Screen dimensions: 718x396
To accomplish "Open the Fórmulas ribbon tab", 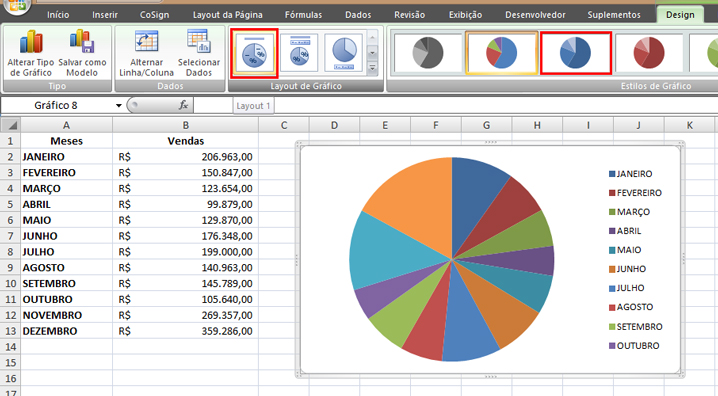I will pos(303,15).
